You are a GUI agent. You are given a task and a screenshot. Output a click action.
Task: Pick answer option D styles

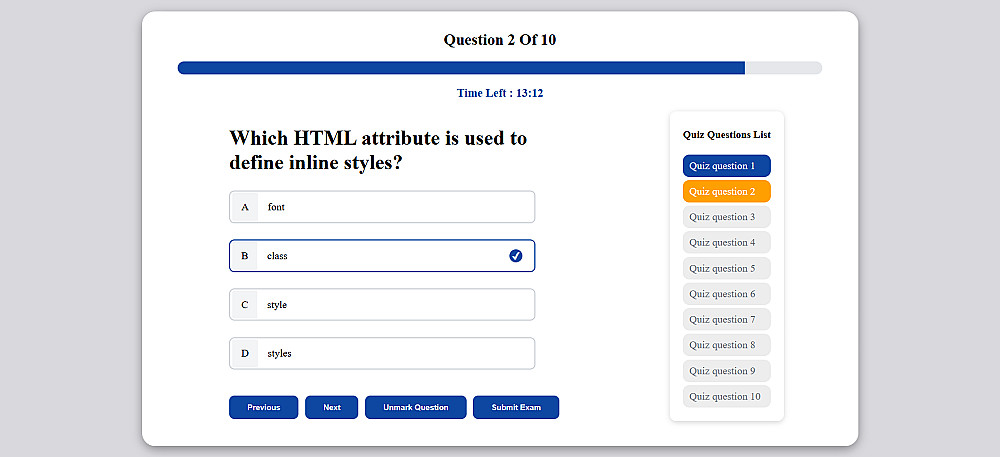coord(381,353)
